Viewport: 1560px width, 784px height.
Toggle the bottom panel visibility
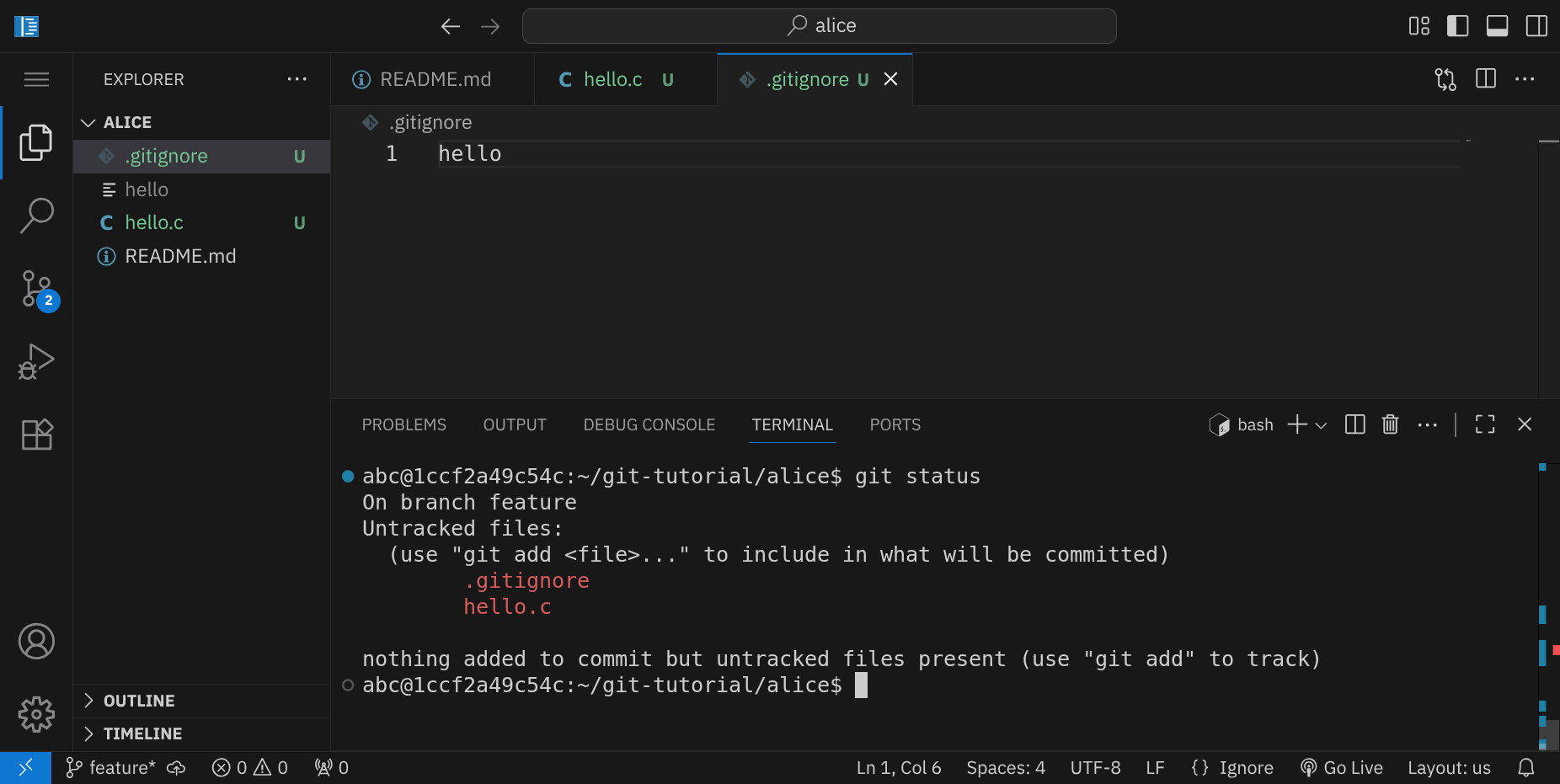pyautogui.click(x=1497, y=26)
